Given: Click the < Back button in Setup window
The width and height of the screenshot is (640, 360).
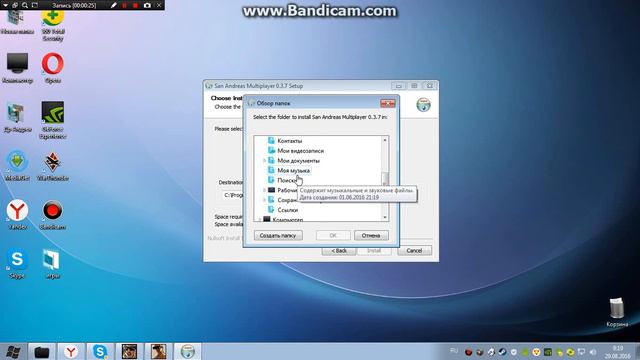Looking at the screenshot, I should point(339,251).
